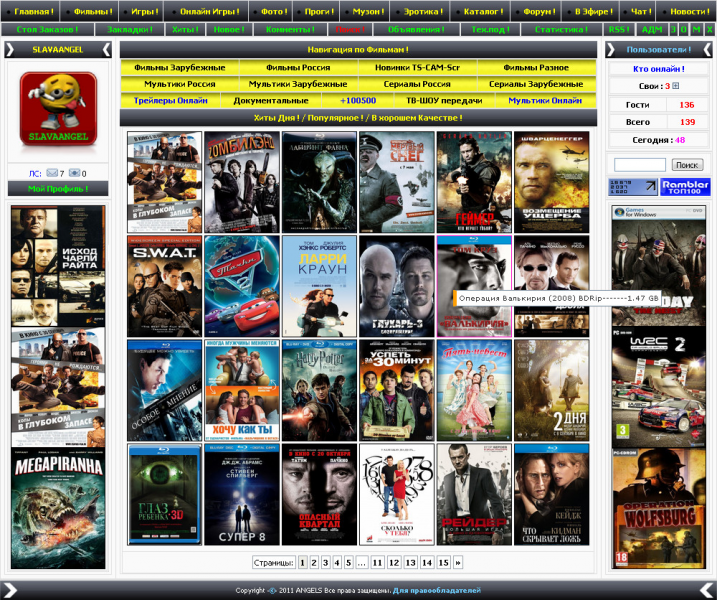Open the Документальные category
717x600 pixels.
pos(271,101)
